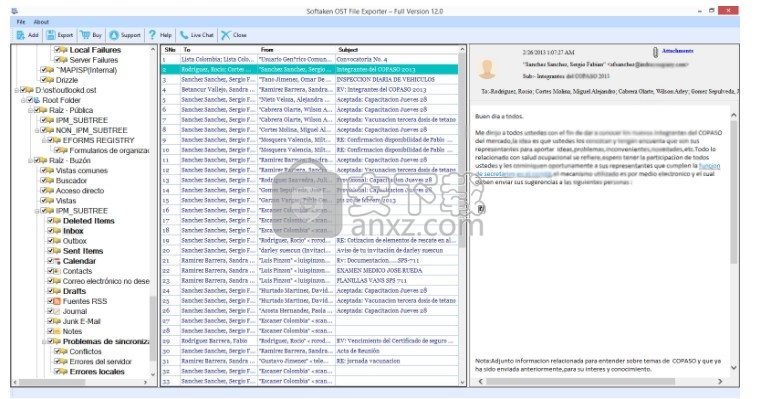Collapse IPM_SUBTREE node above Deleted Items
Screen dimensions: 761x399
[x=37, y=211]
